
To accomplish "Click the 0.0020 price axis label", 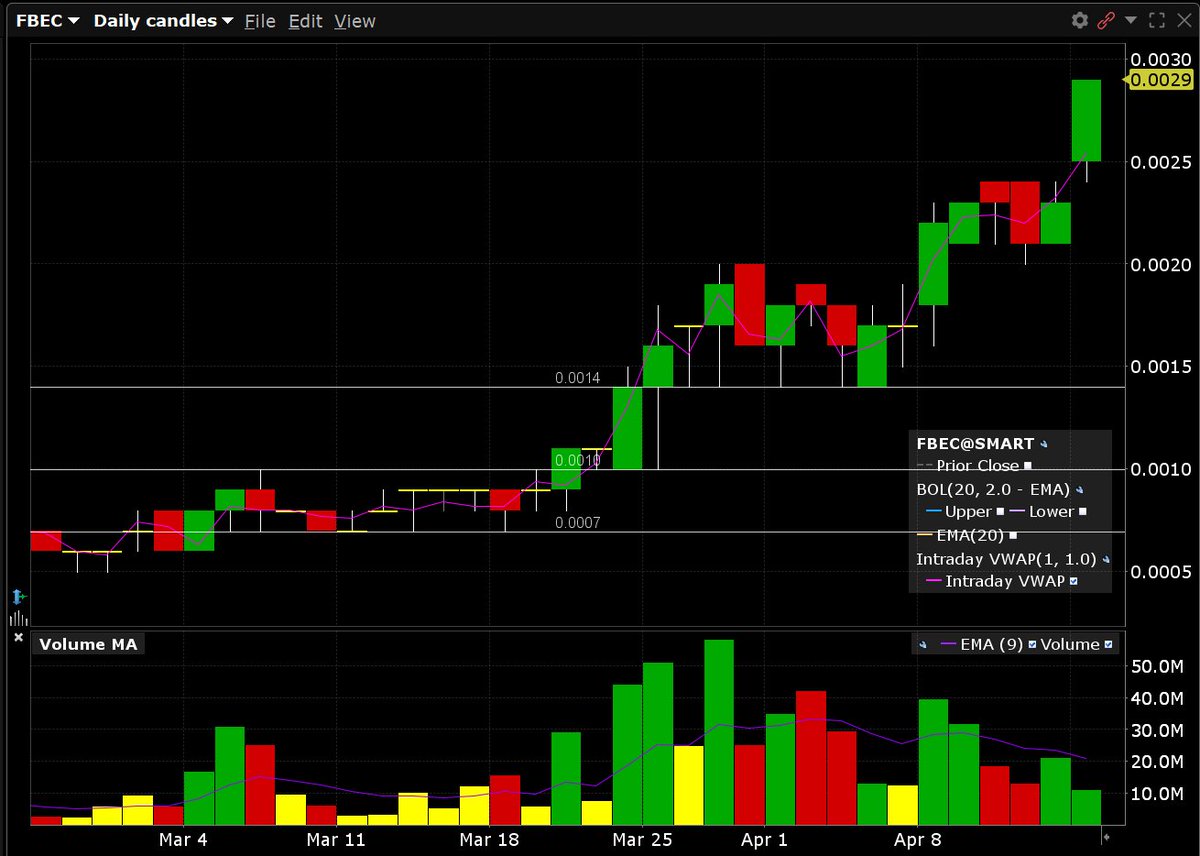I will coord(1160,264).
